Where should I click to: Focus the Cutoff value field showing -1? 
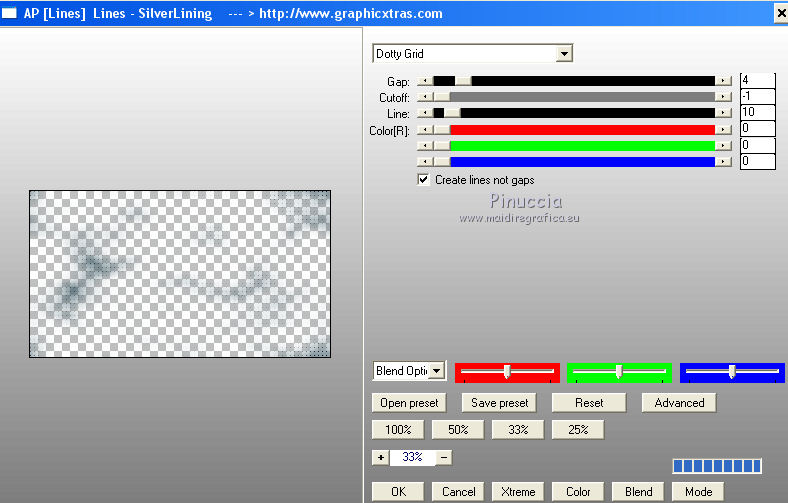pyautogui.click(x=758, y=96)
